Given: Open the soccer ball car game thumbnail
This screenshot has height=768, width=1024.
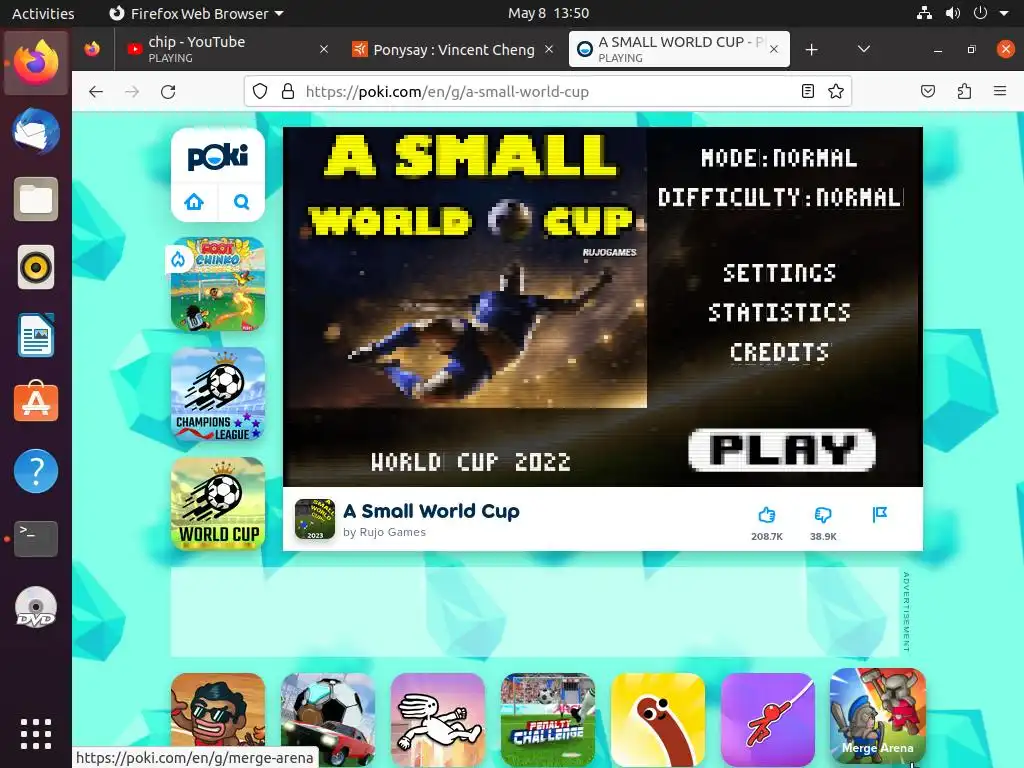Looking at the screenshot, I should [x=328, y=720].
